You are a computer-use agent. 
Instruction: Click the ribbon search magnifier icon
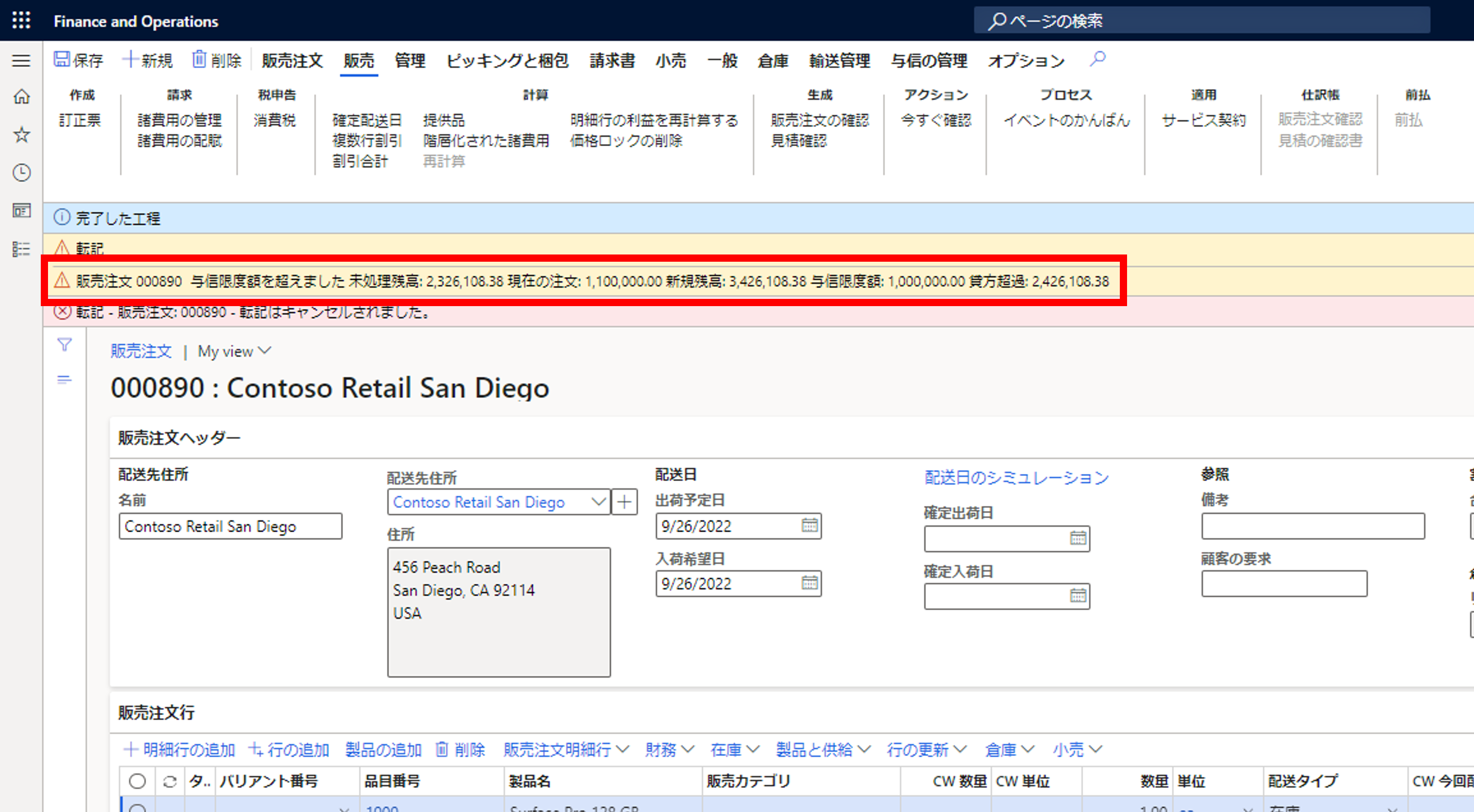click(1097, 59)
